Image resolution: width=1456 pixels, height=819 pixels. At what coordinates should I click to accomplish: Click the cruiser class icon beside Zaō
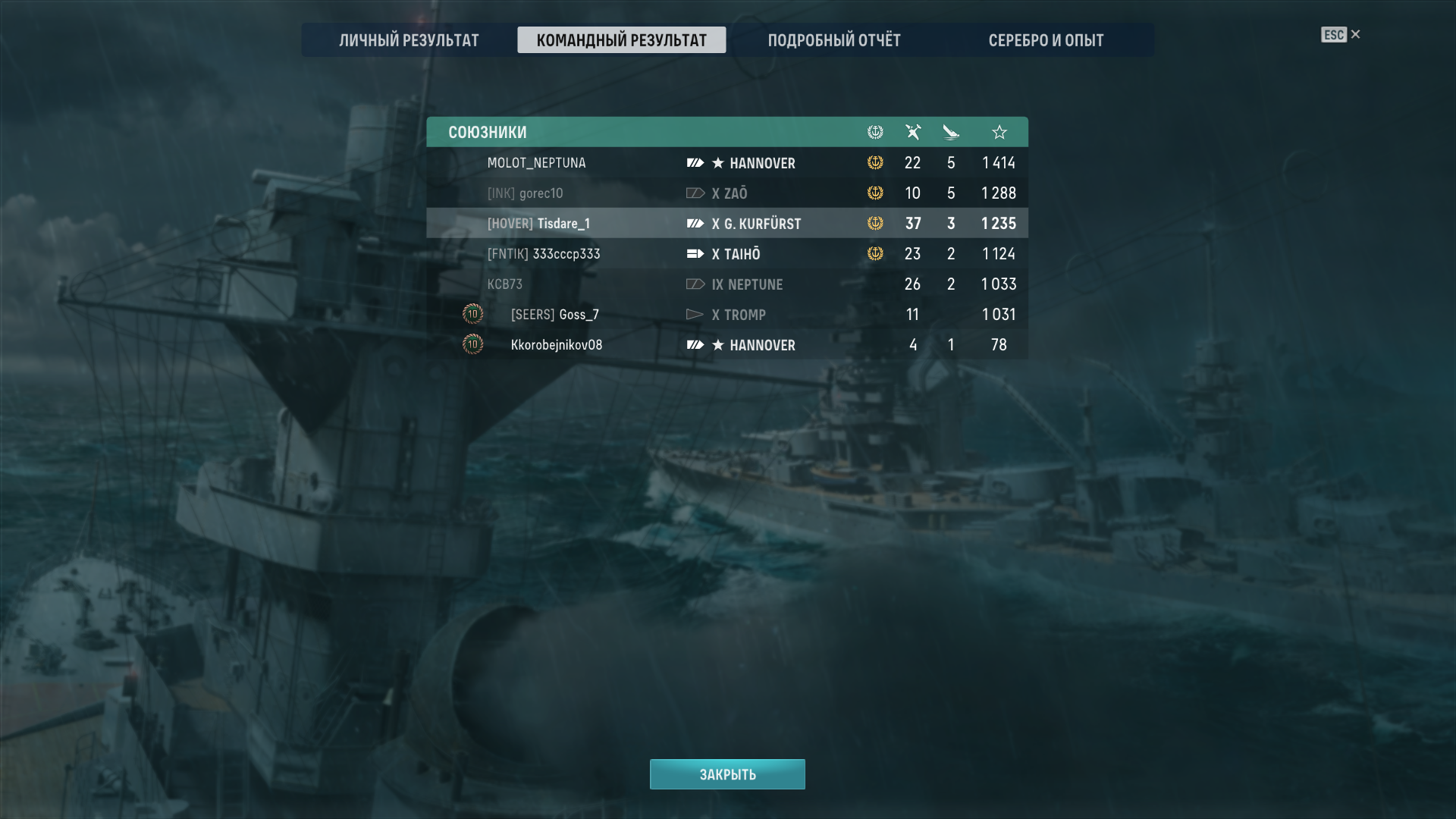(x=695, y=193)
